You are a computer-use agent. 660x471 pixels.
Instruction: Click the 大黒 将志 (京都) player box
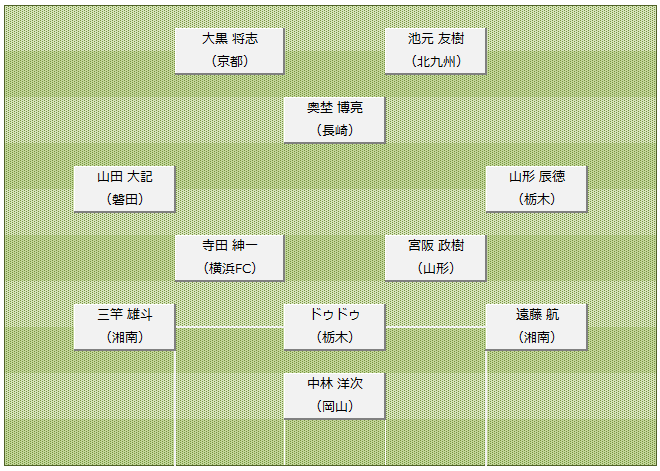tap(229, 51)
